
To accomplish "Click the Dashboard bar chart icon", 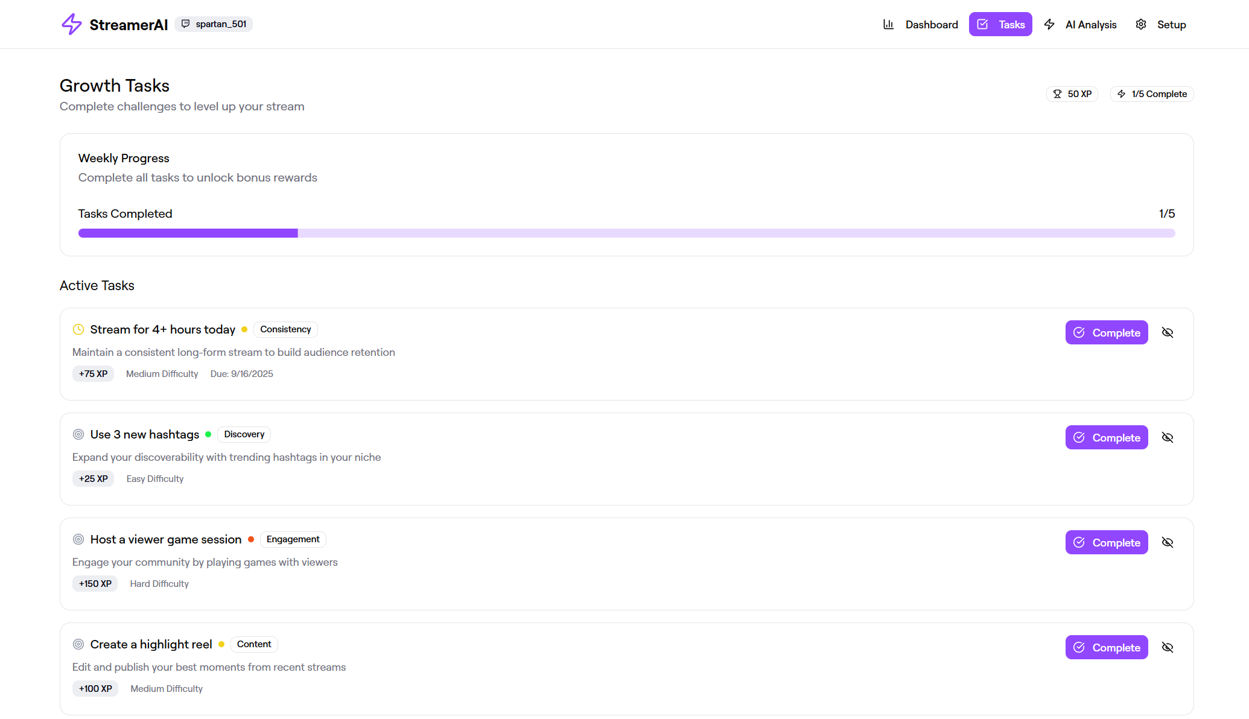I will (888, 24).
